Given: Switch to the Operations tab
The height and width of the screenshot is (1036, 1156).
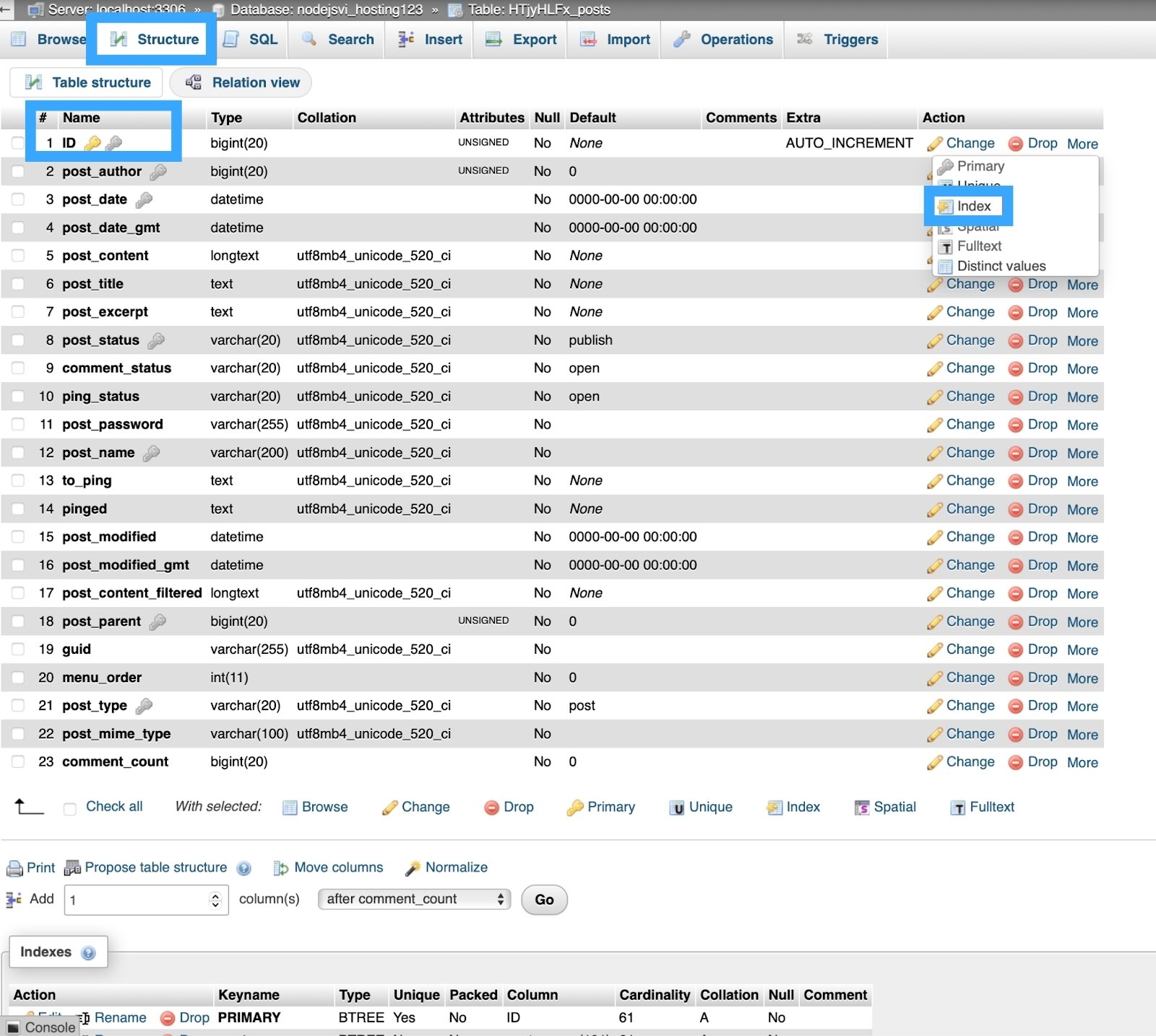Looking at the screenshot, I should (x=722, y=40).
